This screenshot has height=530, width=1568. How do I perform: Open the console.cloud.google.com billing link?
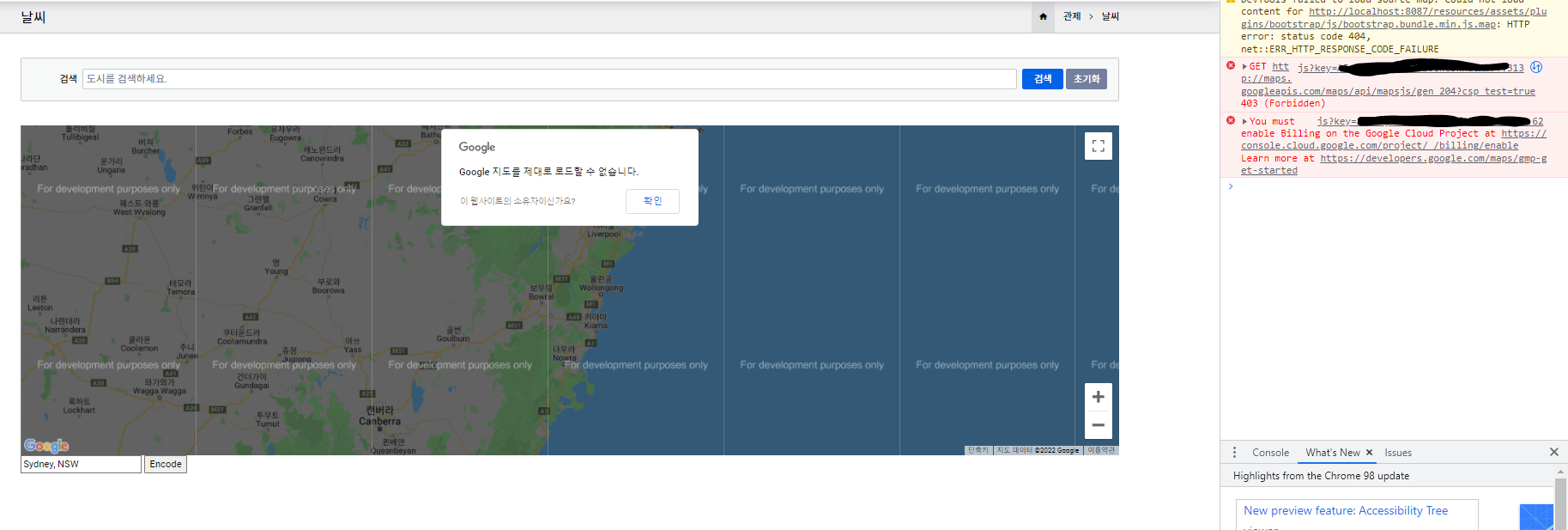[1394, 140]
